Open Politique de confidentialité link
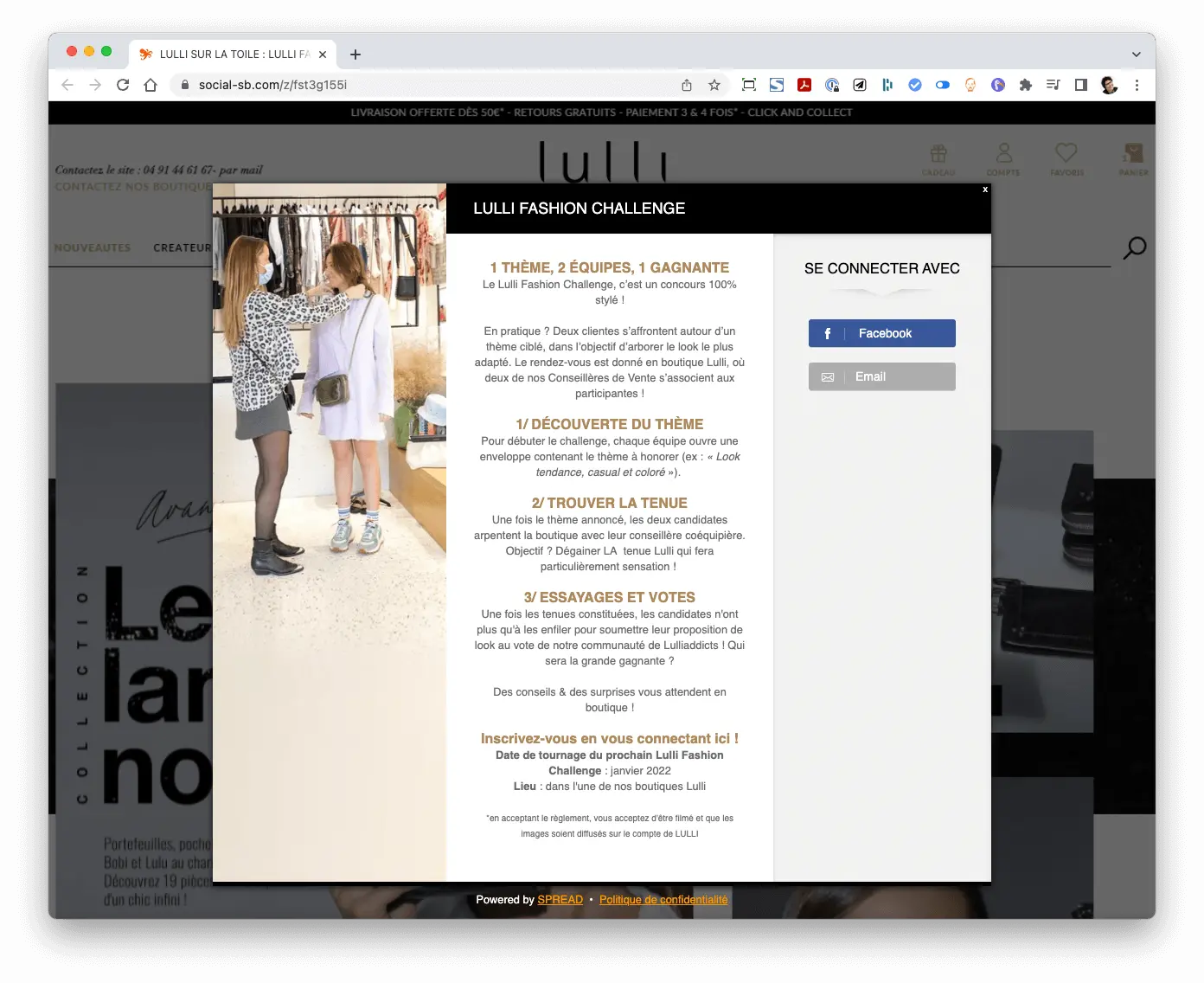1204x983 pixels. click(x=663, y=900)
